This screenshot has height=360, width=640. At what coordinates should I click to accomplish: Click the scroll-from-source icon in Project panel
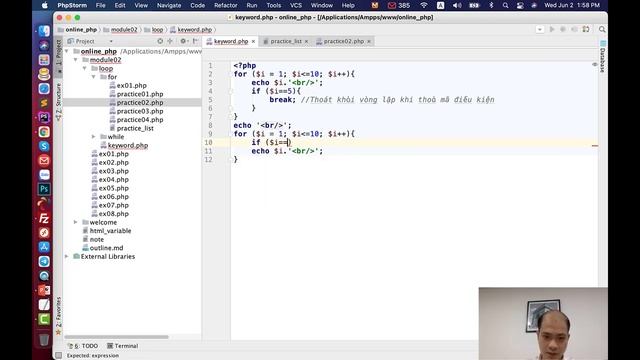pos(160,41)
